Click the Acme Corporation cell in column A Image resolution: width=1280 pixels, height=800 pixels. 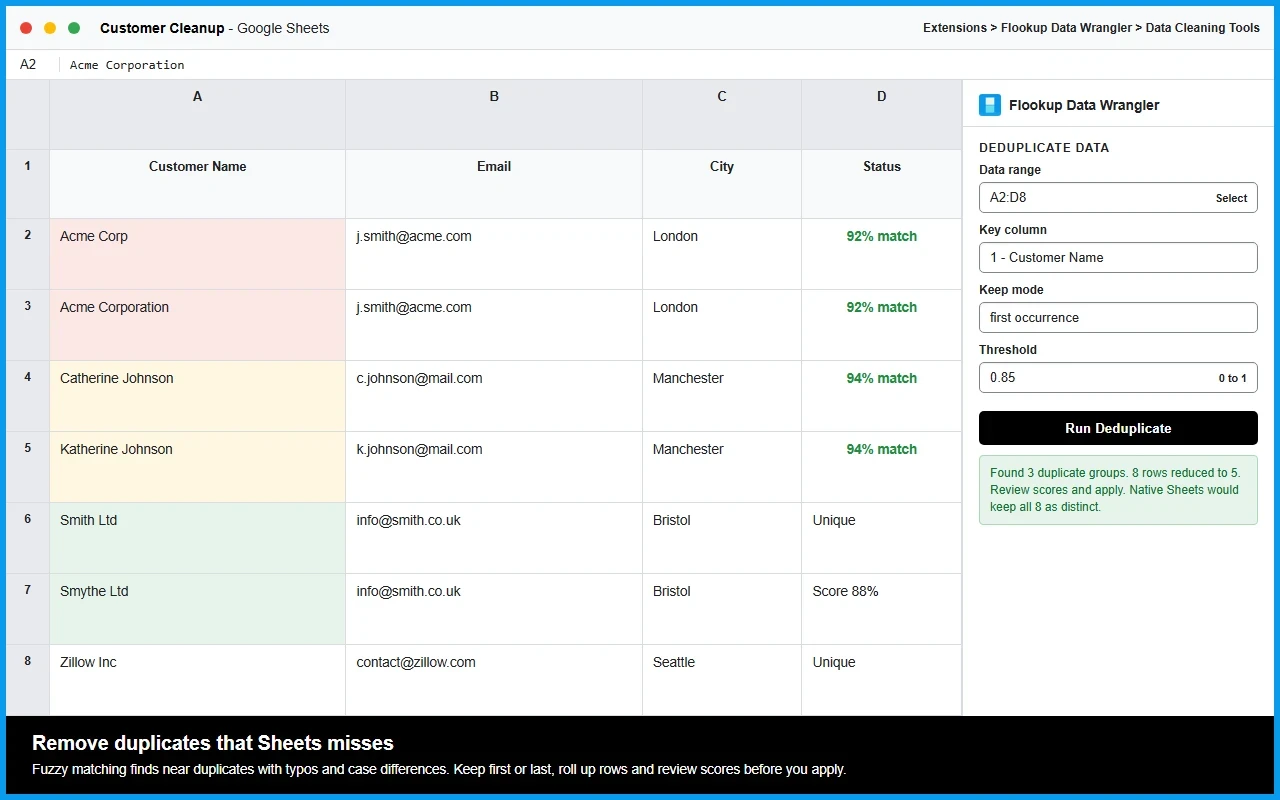[x=197, y=325]
